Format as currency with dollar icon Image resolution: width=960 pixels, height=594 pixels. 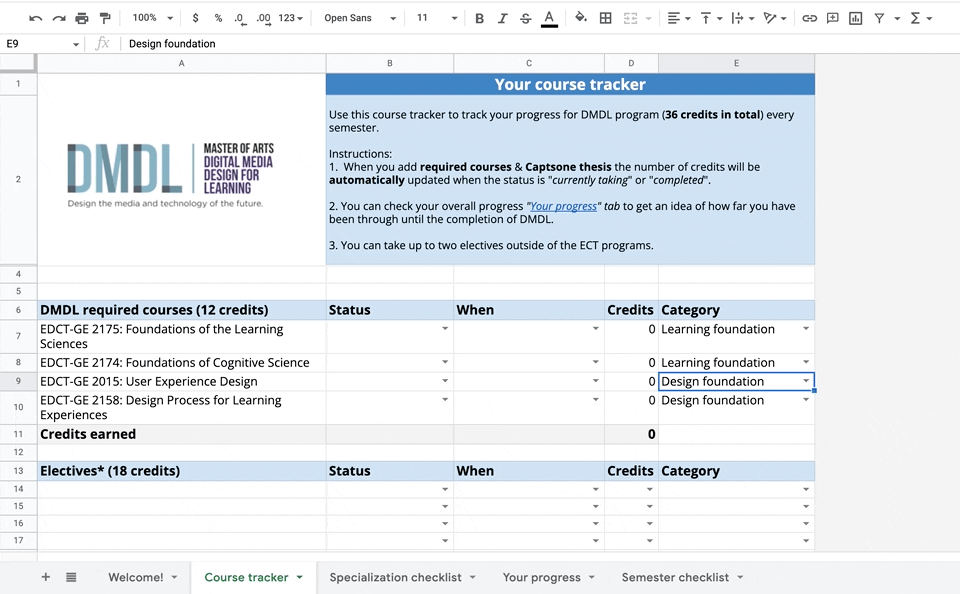[x=195, y=18]
